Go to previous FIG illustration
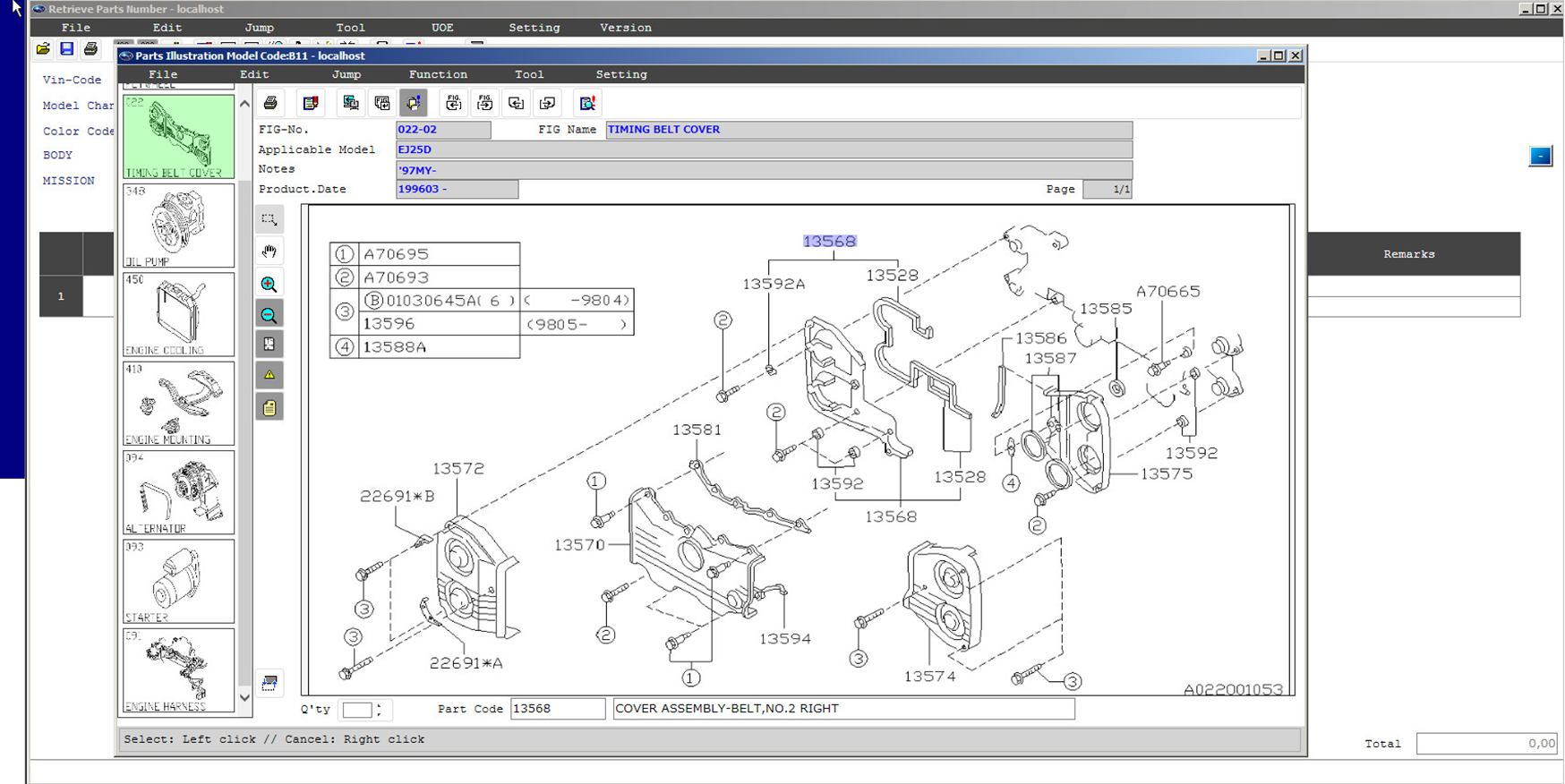Screen dimensions: 1565x784 (454, 103)
